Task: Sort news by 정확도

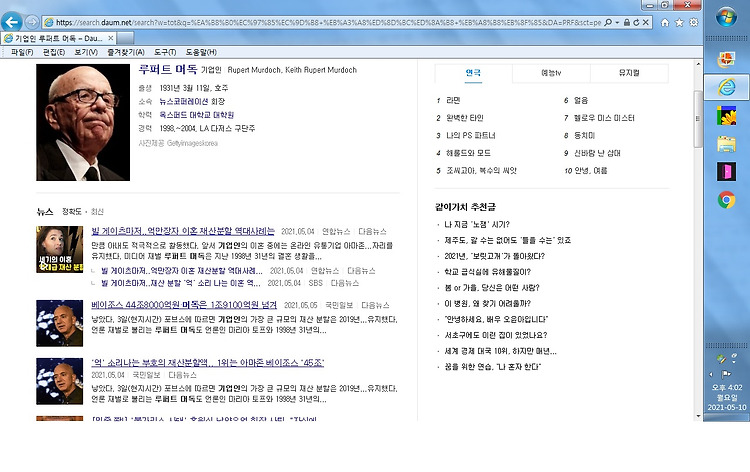Action: pyautogui.click(x=72, y=211)
